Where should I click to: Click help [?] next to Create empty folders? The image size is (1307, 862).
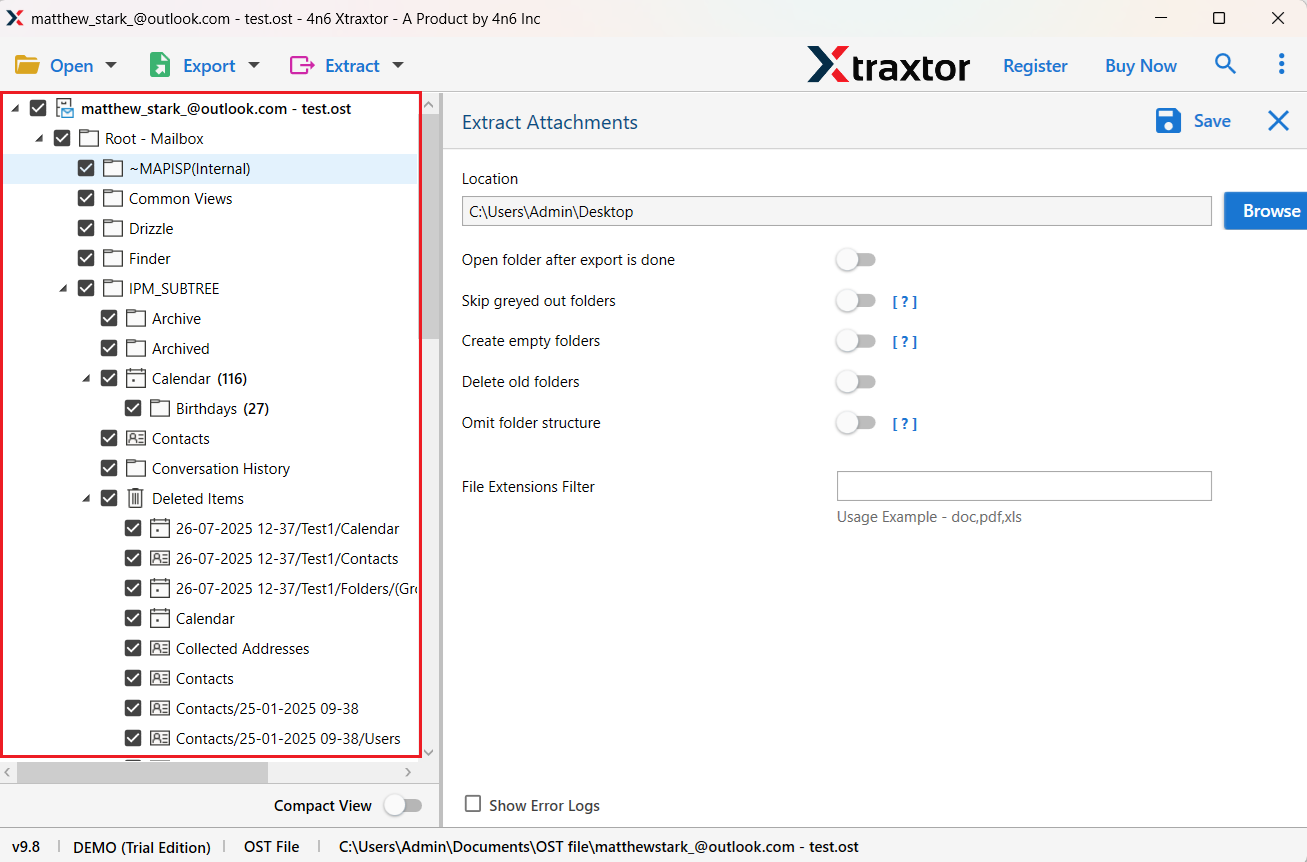905,342
